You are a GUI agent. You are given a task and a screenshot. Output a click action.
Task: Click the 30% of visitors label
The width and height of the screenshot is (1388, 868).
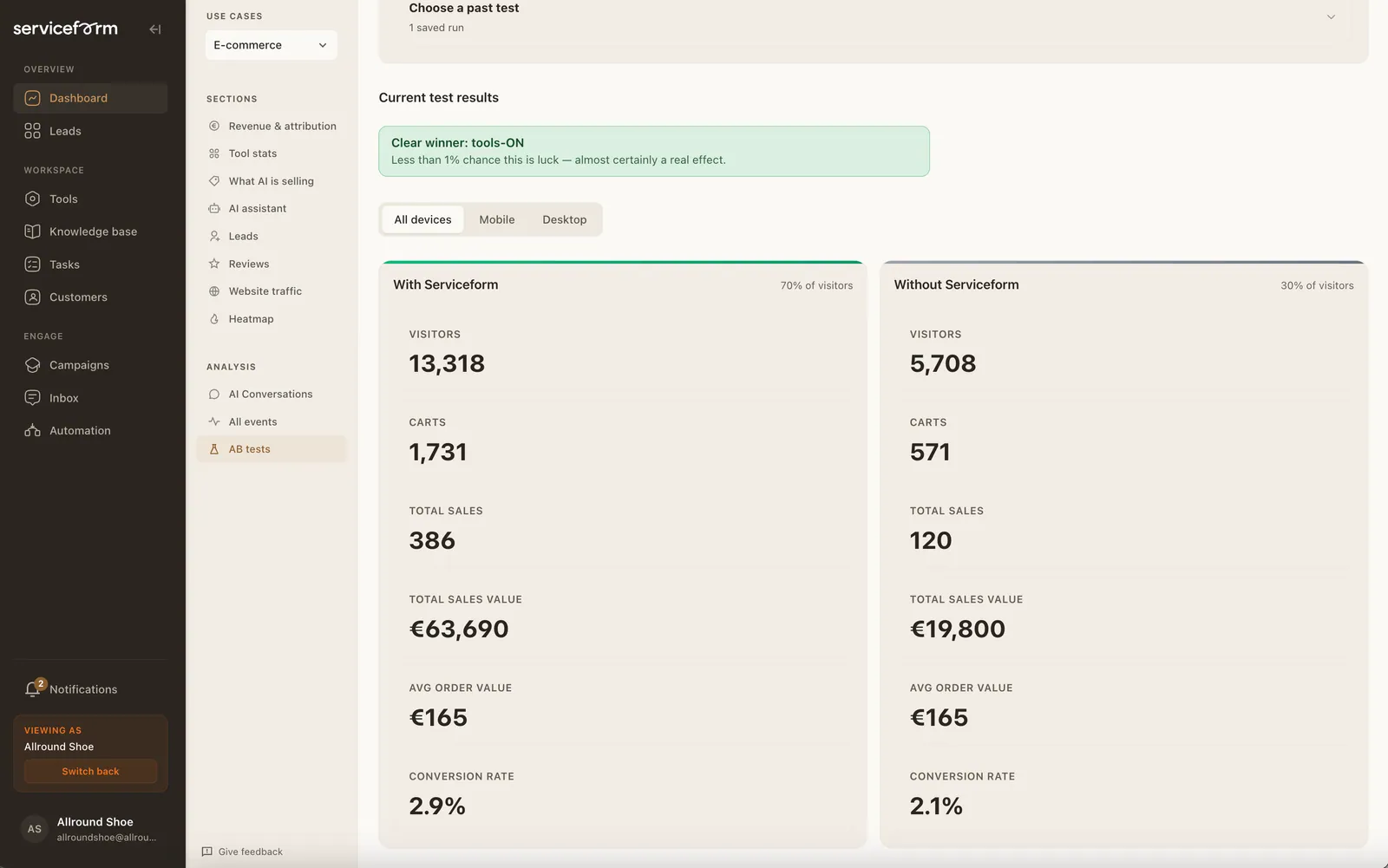click(x=1317, y=285)
